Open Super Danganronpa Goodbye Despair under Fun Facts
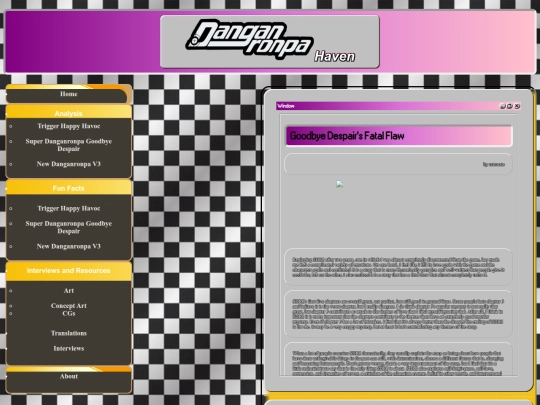The height and width of the screenshot is (405, 540). [x=69, y=227]
